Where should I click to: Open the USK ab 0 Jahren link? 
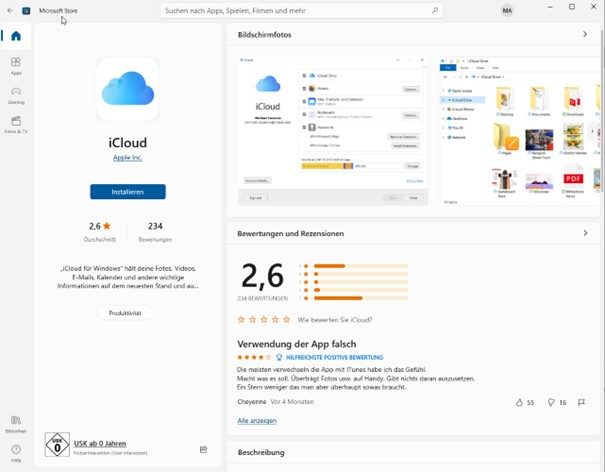coord(100,443)
